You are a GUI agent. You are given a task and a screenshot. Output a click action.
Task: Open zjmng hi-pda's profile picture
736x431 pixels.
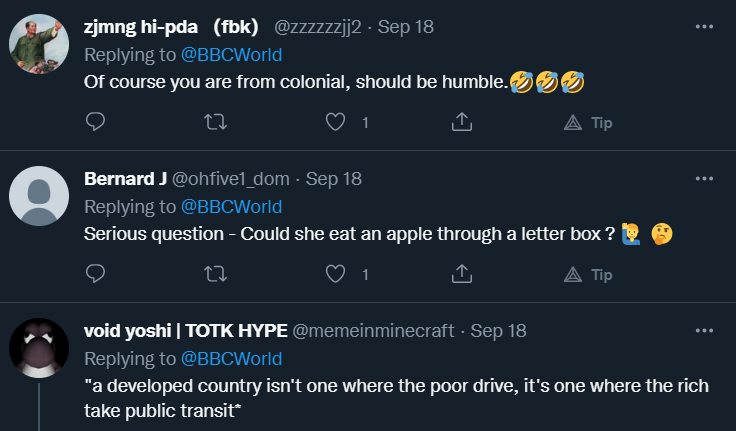click(39, 45)
